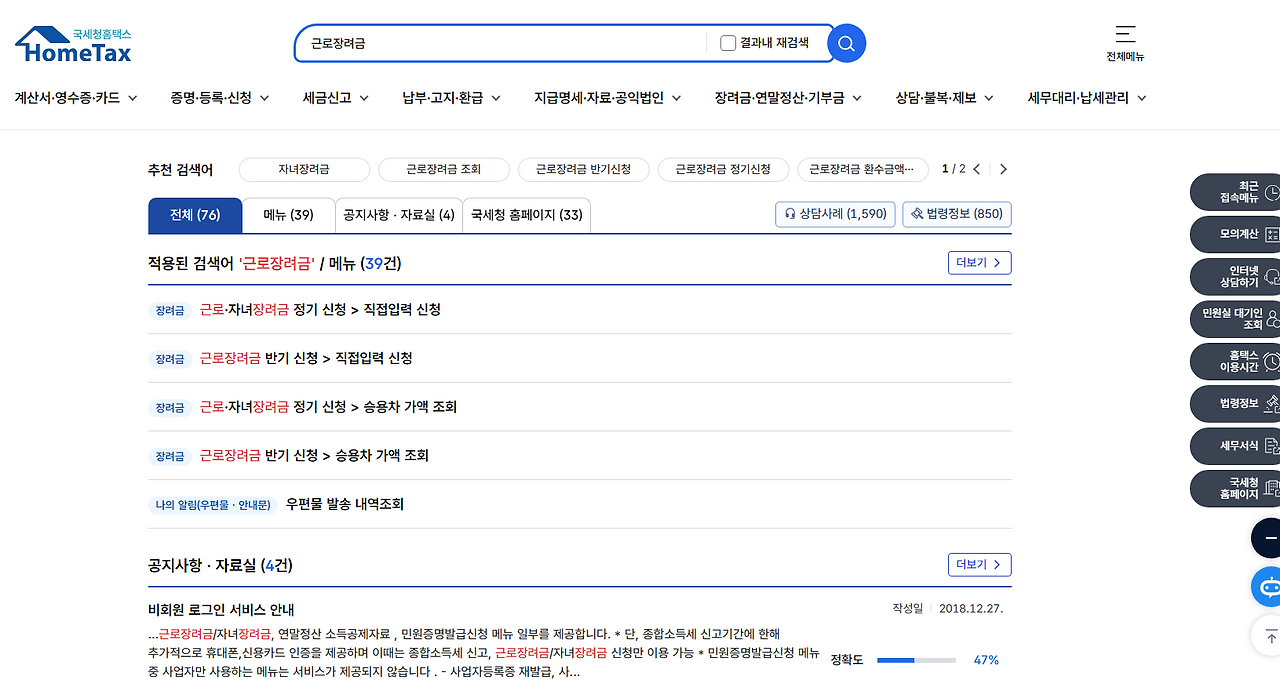Go to next 추천 검색어 page arrow
The width and height of the screenshot is (1280, 680).
coord(1003,170)
